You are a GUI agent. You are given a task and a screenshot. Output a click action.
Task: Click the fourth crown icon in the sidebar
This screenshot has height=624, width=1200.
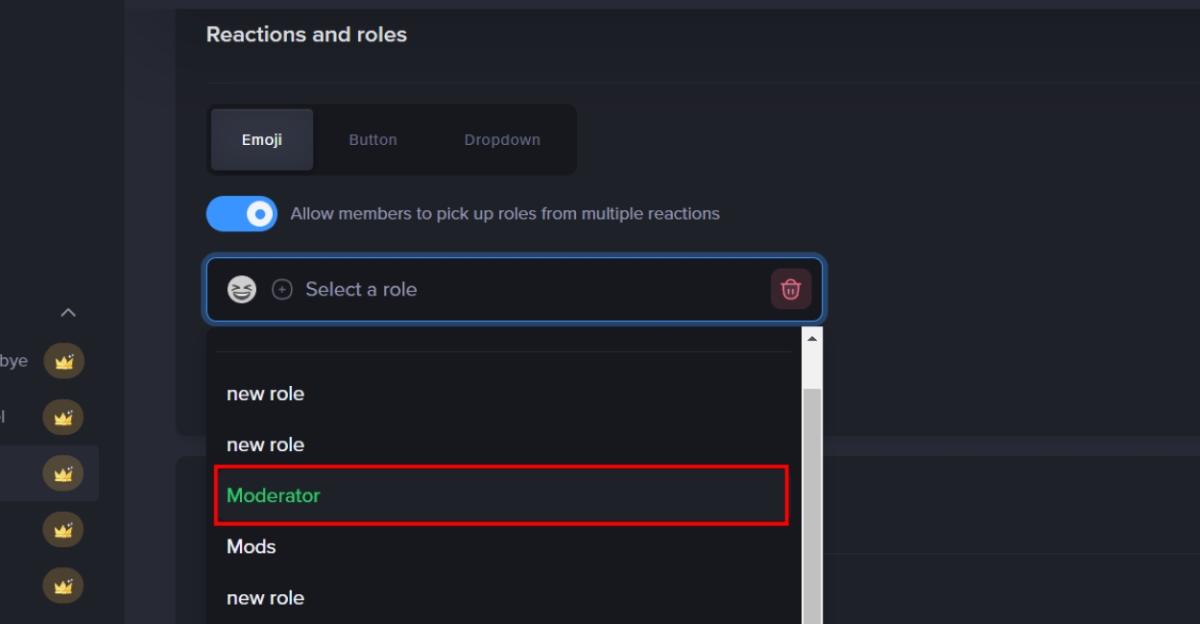click(63, 530)
